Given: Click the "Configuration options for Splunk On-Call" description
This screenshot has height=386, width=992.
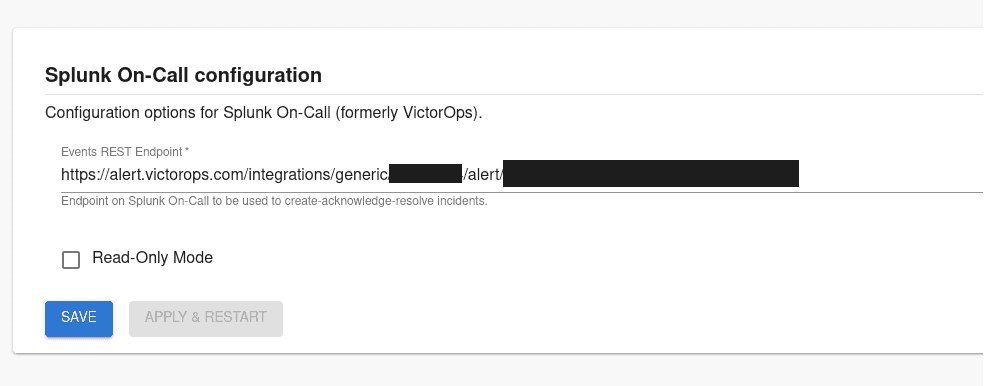Looking at the screenshot, I should coord(264,113).
